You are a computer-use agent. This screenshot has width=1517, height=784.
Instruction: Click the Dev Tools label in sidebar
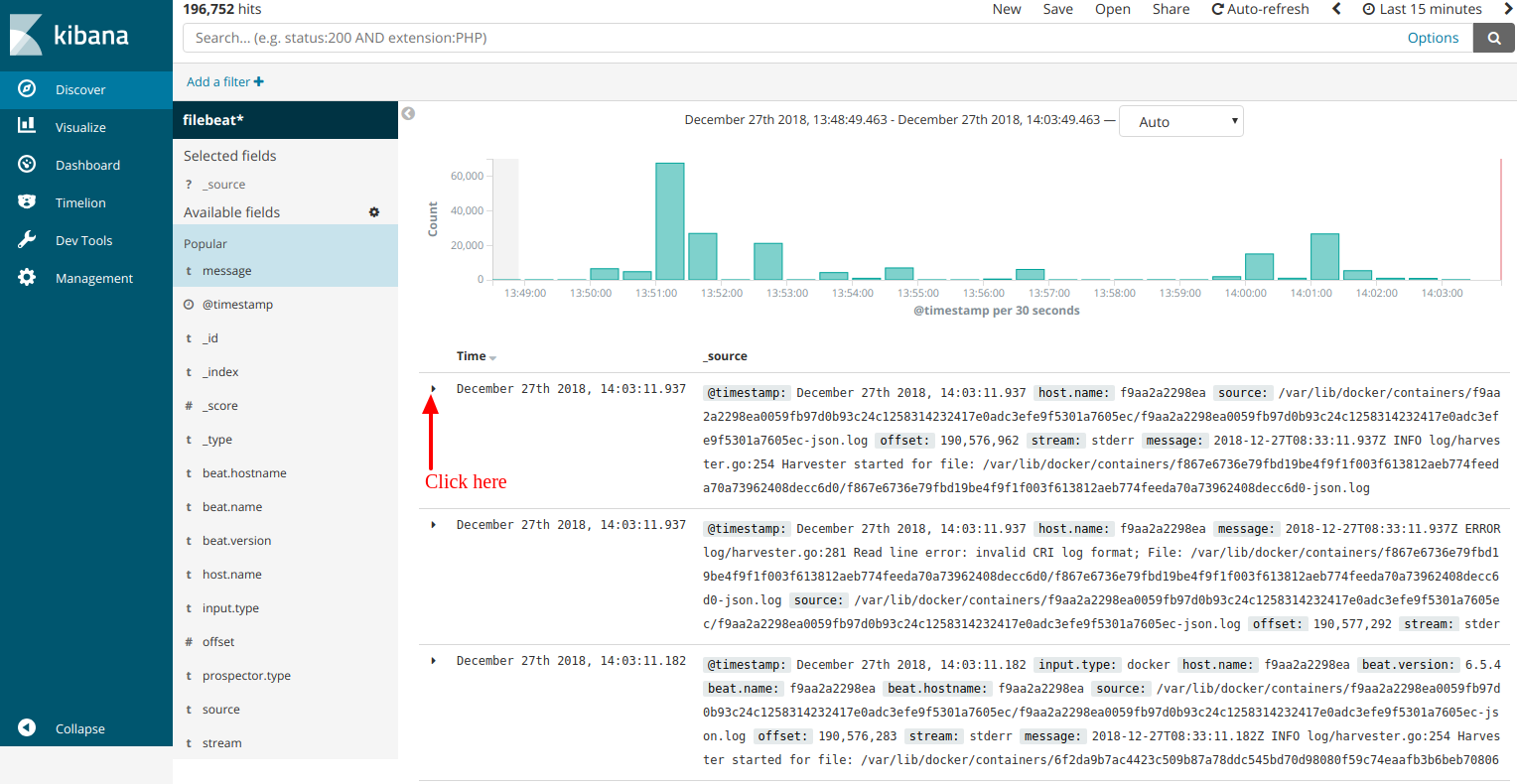(x=83, y=240)
